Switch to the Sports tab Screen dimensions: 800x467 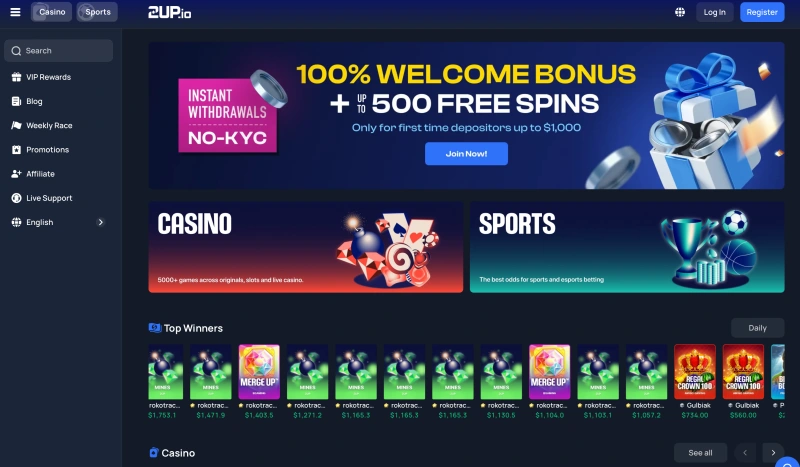click(97, 12)
